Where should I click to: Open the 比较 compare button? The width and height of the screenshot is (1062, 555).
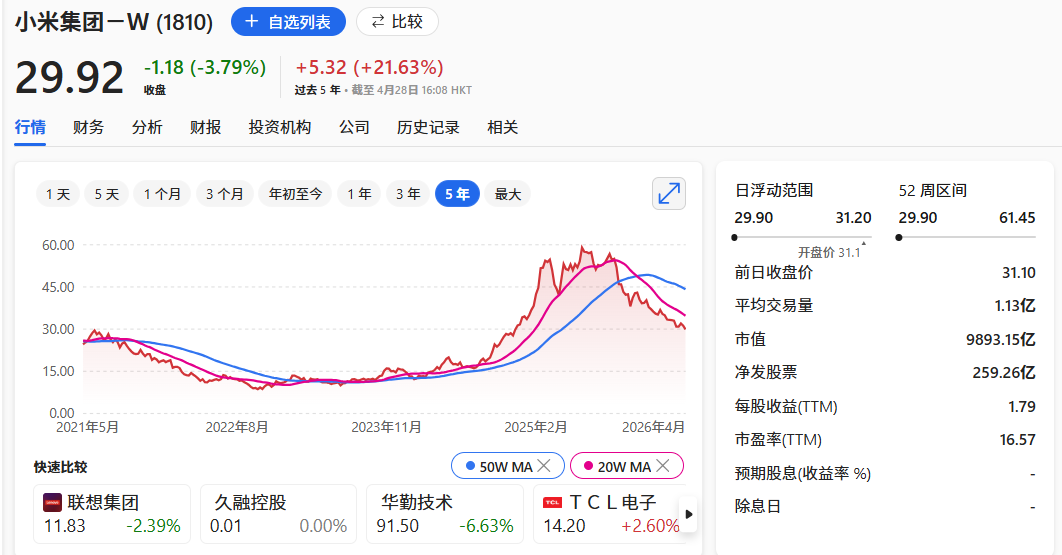pos(398,22)
